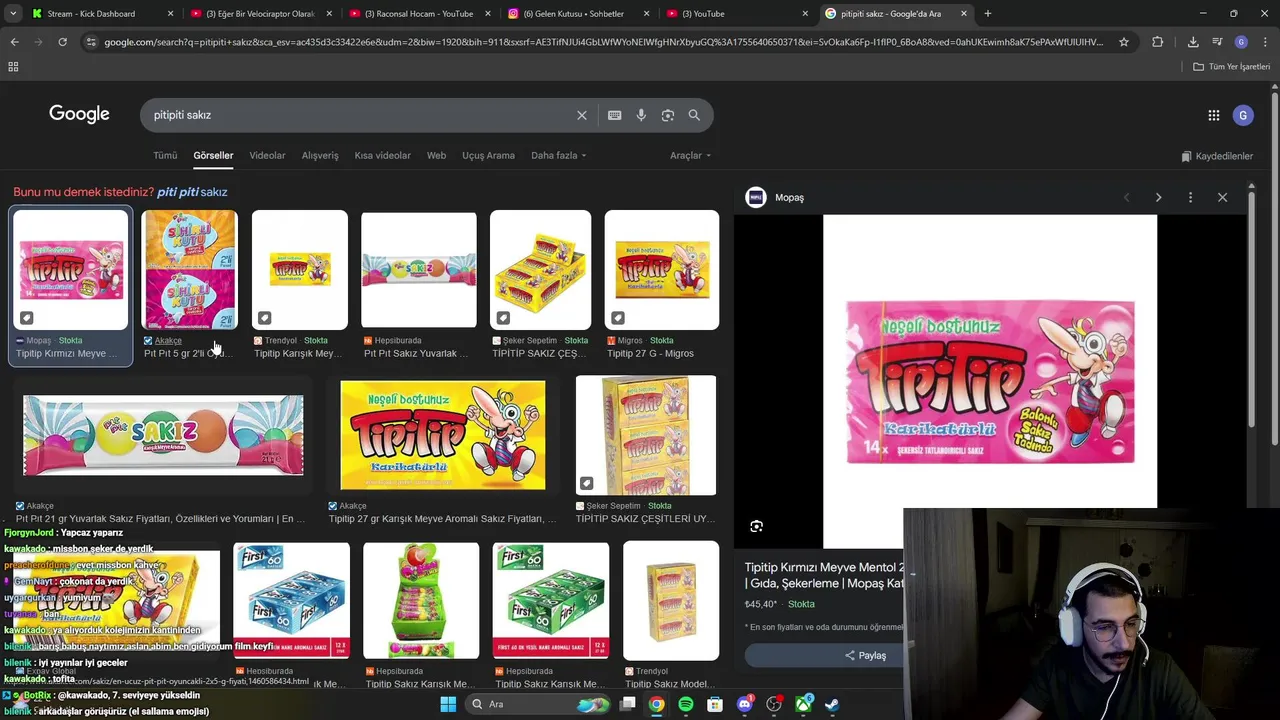Open Chrome tab search dropdown

pos(13,14)
